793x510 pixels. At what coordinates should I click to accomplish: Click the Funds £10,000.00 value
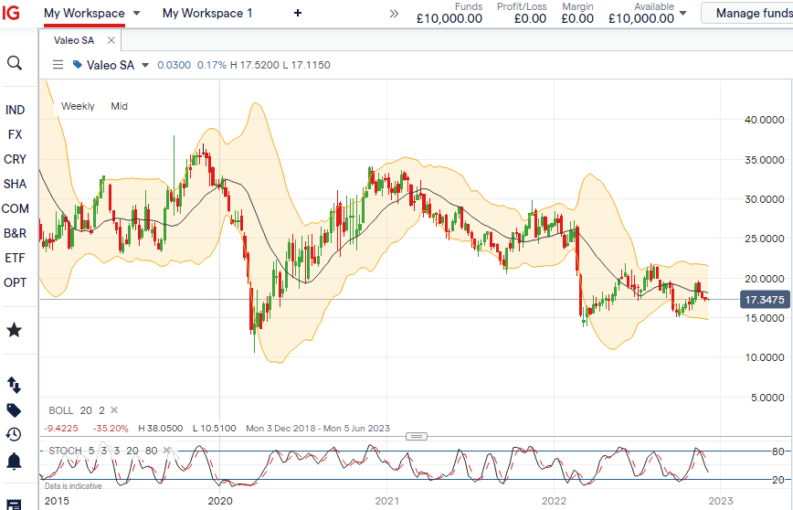click(449, 19)
